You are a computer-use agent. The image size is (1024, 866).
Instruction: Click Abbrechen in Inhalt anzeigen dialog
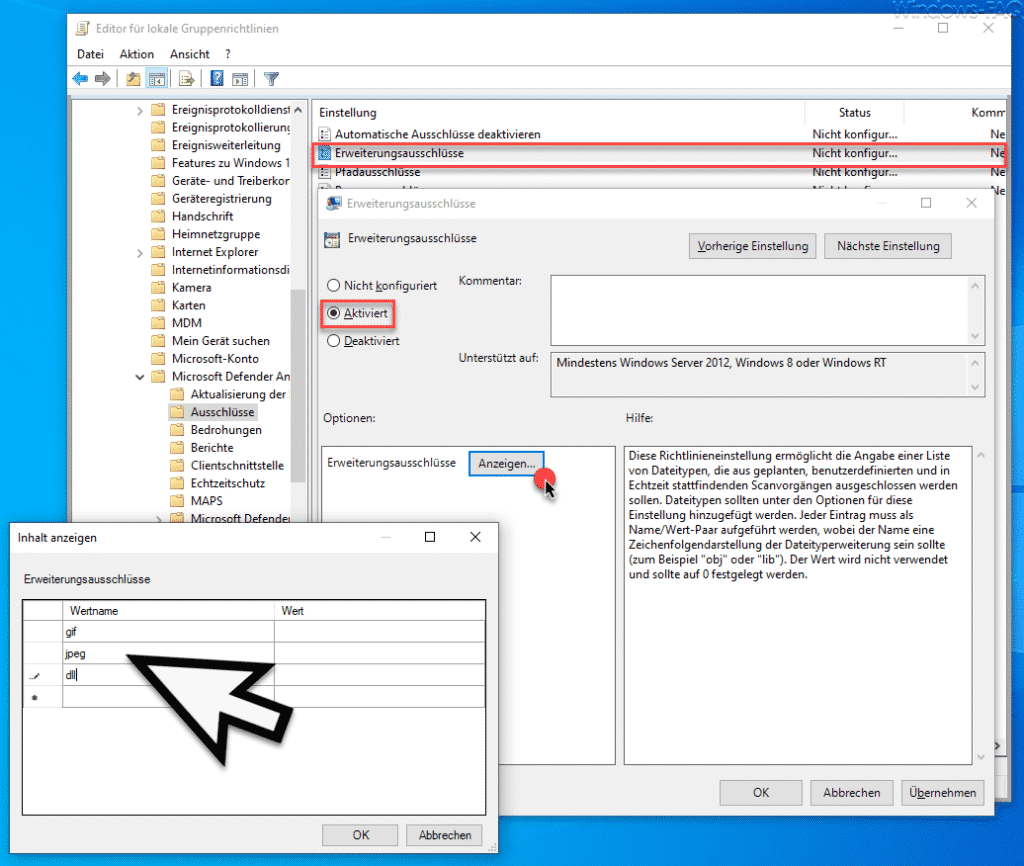pos(444,835)
